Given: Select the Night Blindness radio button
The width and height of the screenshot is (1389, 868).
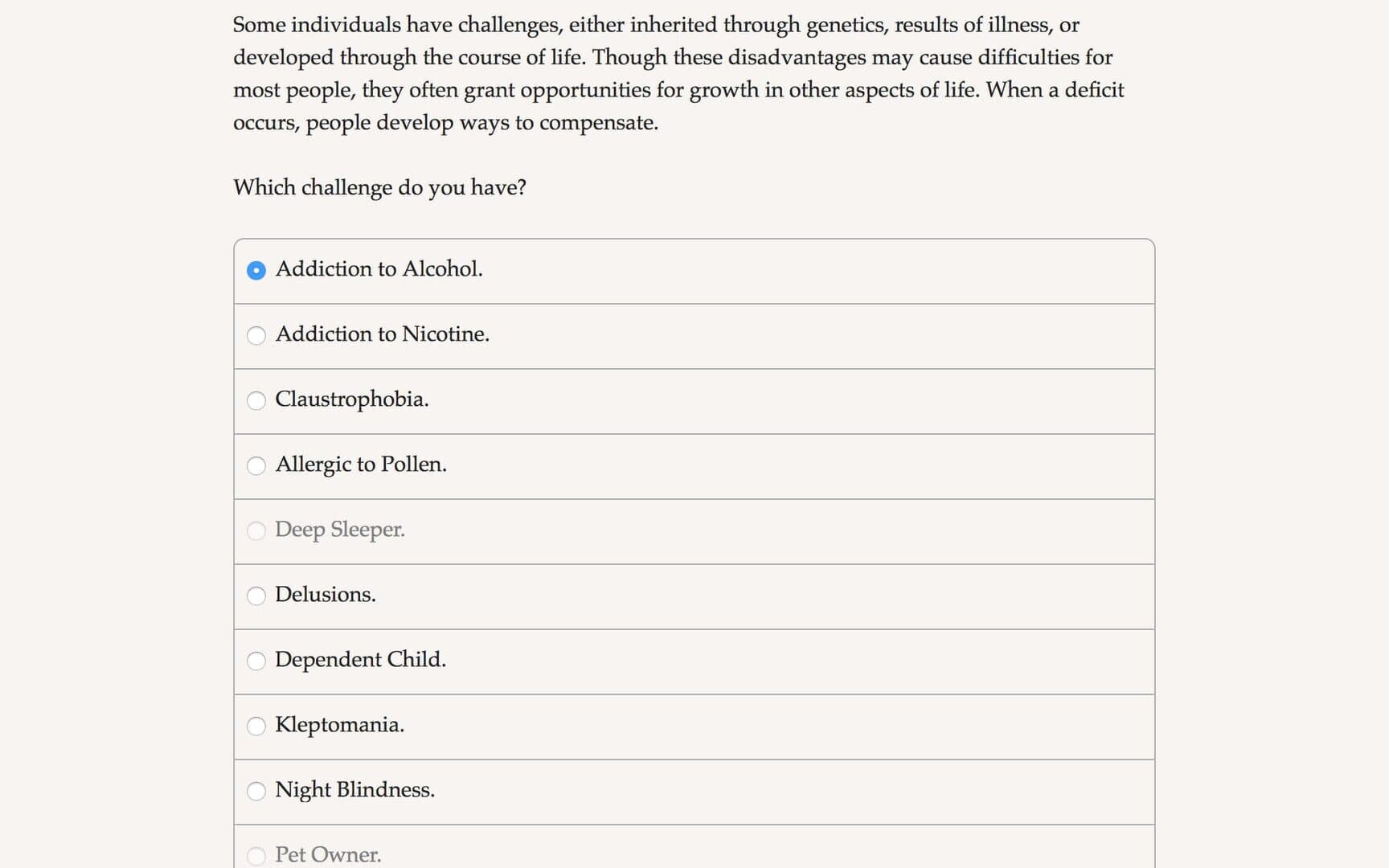Looking at the screenshot, I should 256,791.
